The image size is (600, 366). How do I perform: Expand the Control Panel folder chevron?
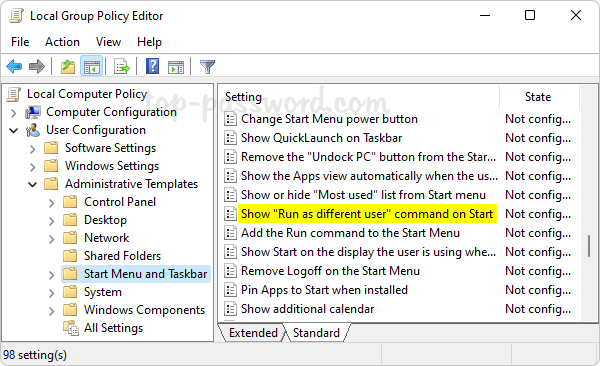tap(52, 203)
